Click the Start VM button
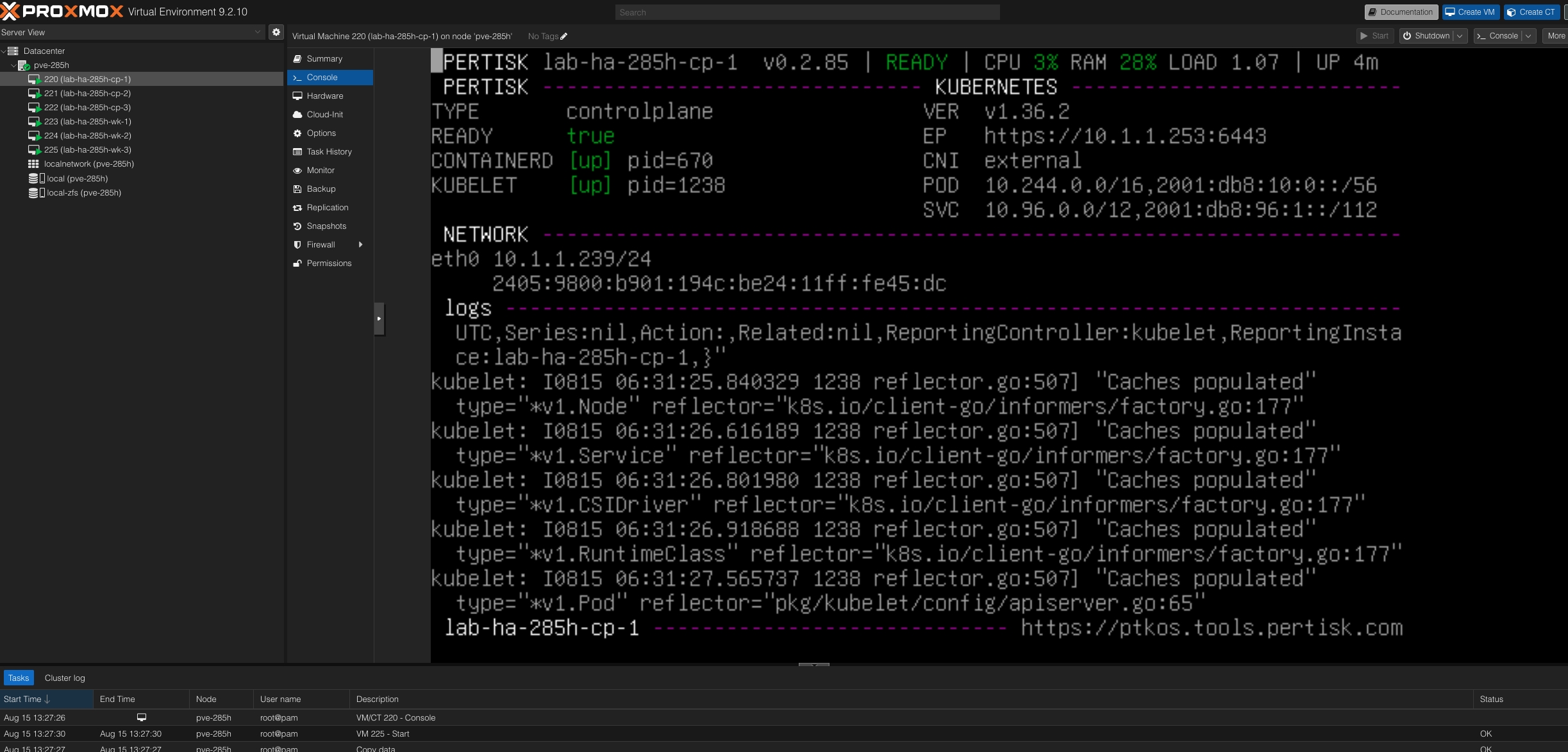This screenshot has height=752, width=1568. (1375, 36)
